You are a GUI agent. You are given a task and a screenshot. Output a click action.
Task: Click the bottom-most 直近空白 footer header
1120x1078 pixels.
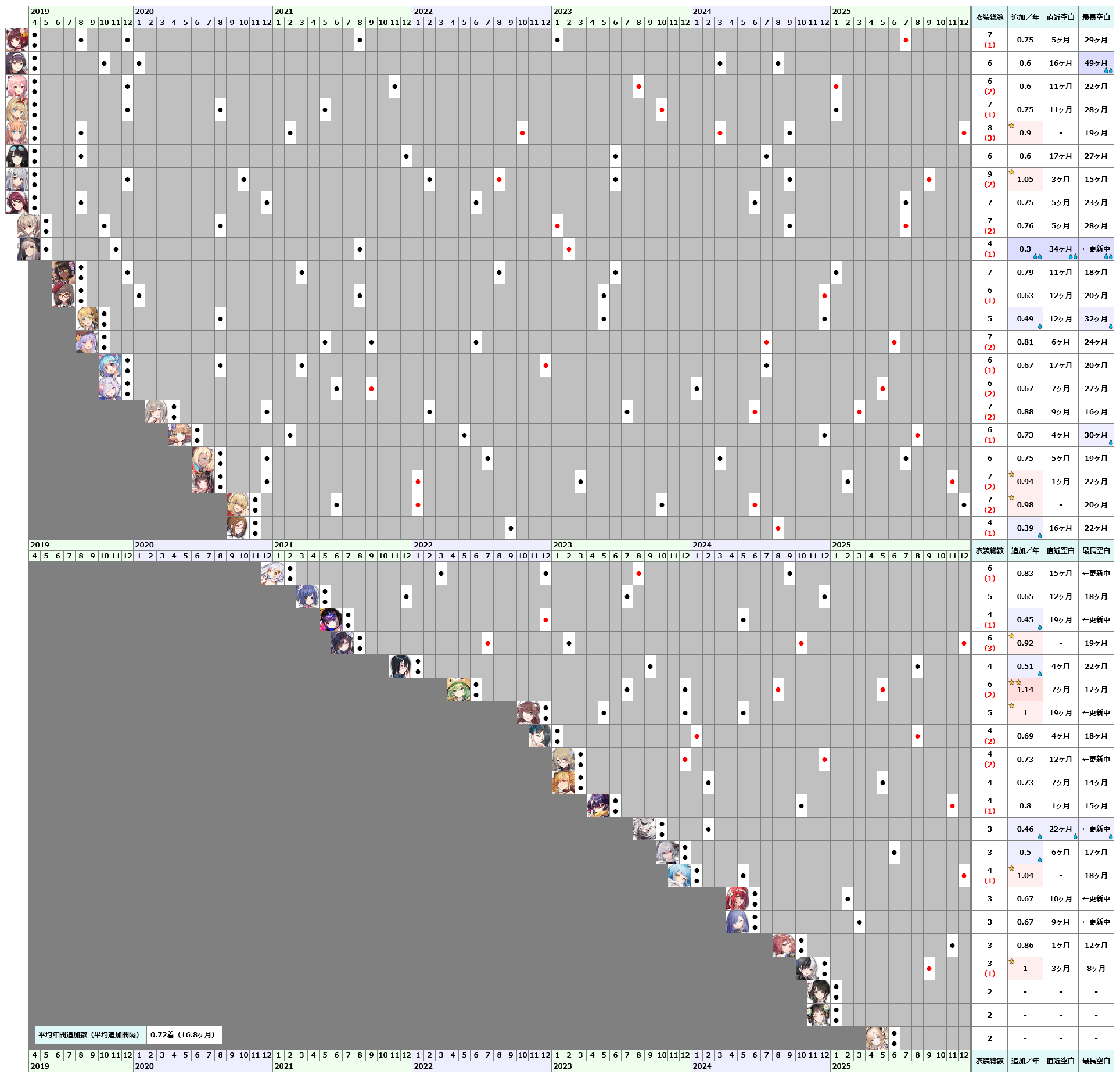coord(1060,1061)
